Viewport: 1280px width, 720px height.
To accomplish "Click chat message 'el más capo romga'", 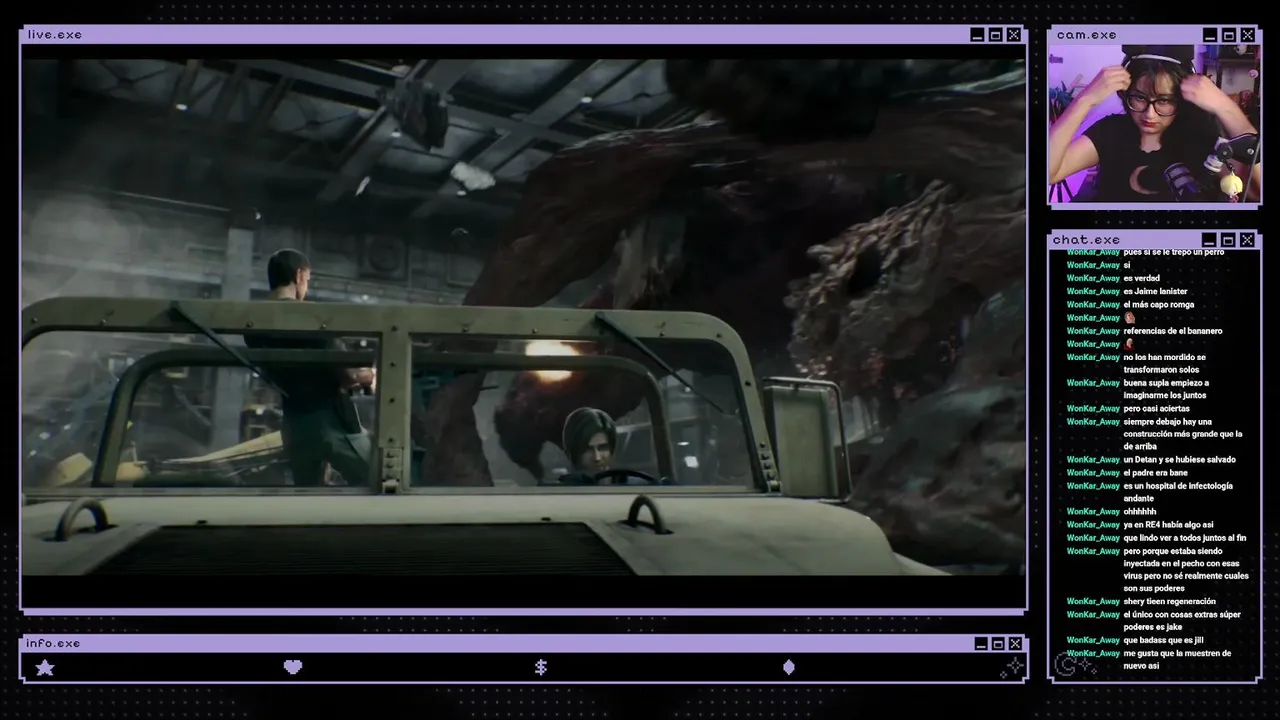I will [1159, 304].
